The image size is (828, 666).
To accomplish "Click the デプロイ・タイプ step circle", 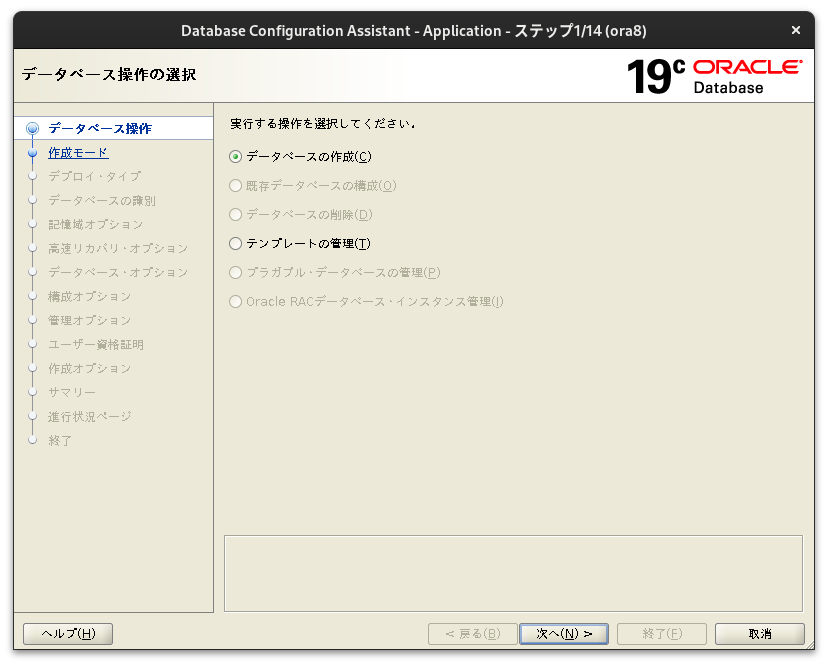I will click(x=34, y=176).
